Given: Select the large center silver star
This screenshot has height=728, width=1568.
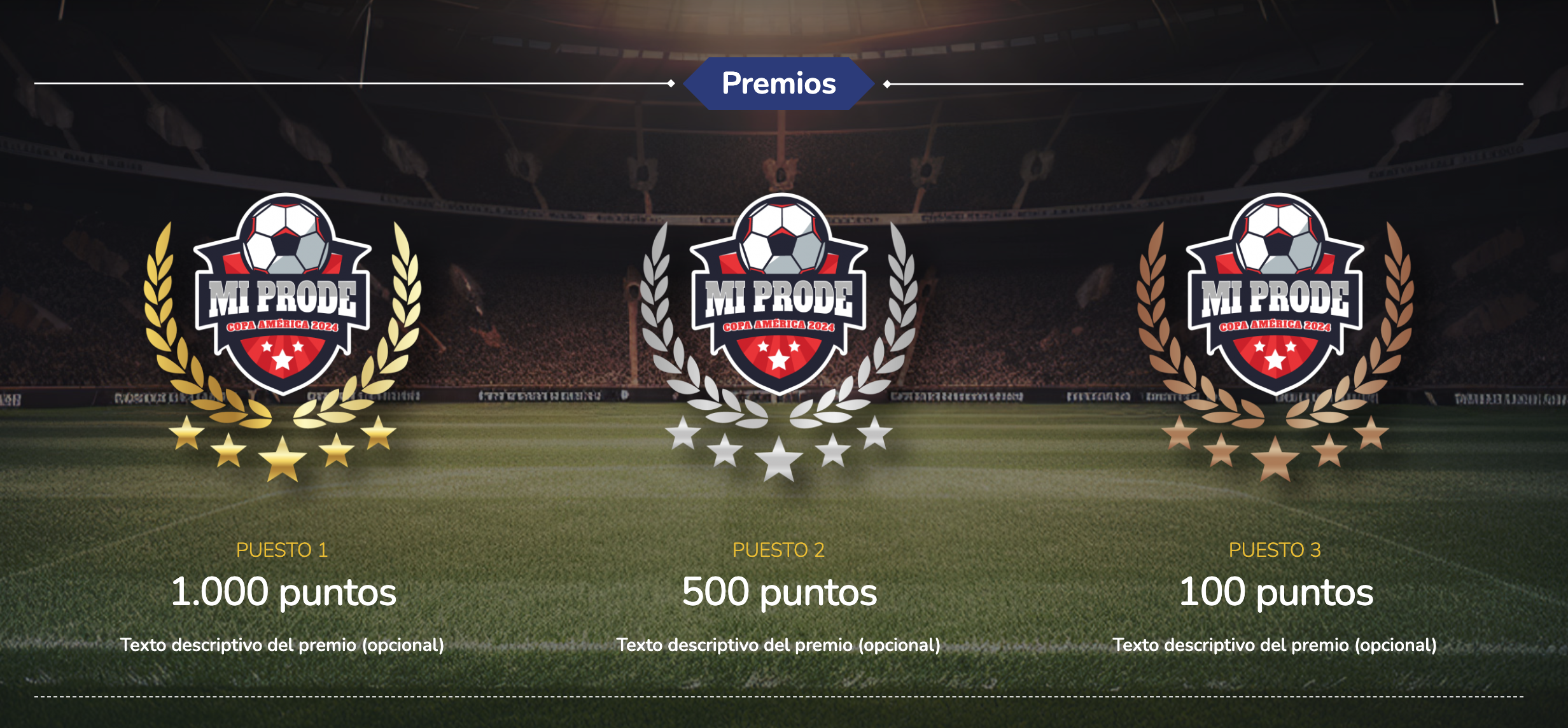Looking at the screenshot, I should [779, 458].
